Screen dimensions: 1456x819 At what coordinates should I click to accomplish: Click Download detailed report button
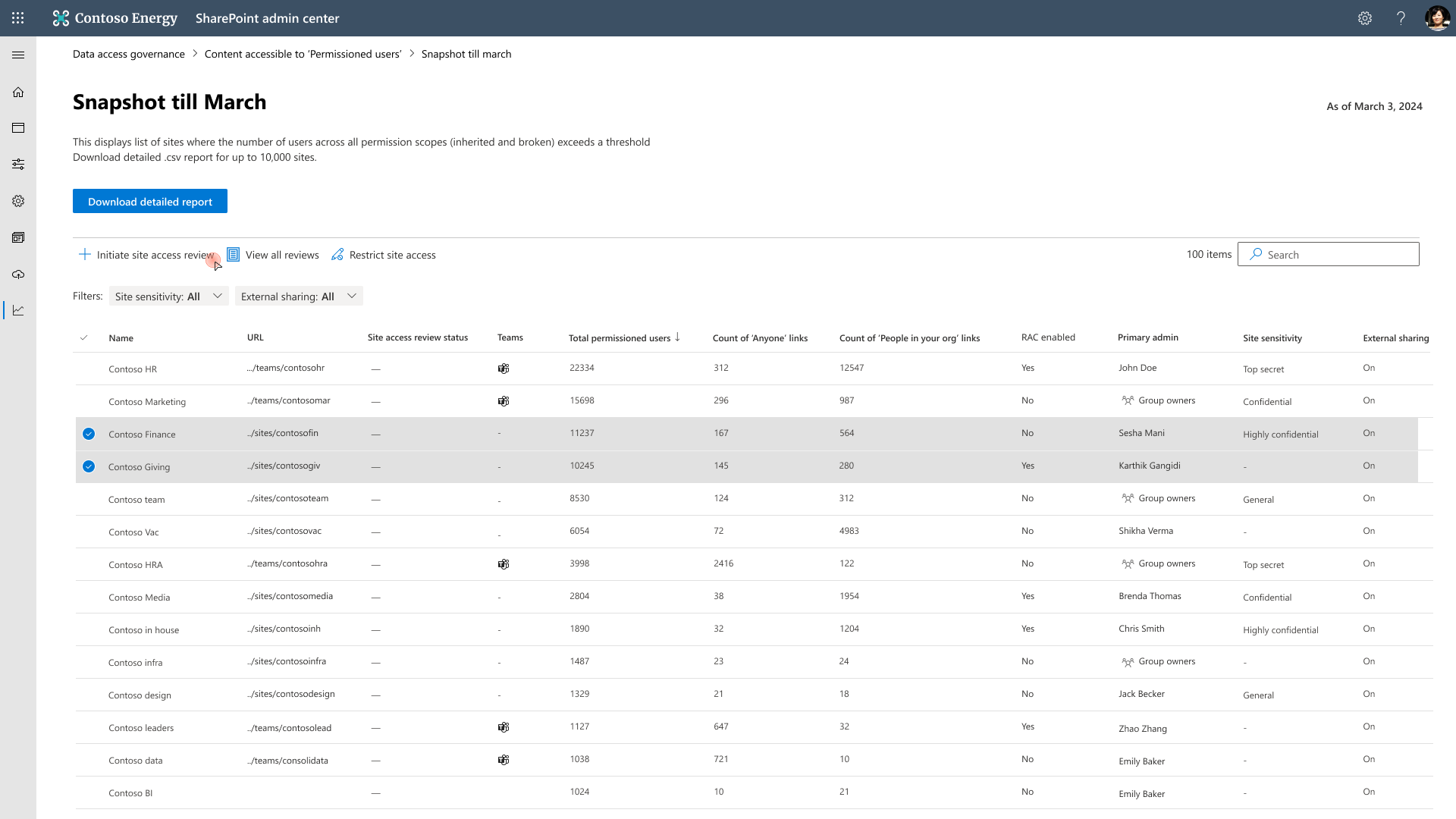point(150,201)
